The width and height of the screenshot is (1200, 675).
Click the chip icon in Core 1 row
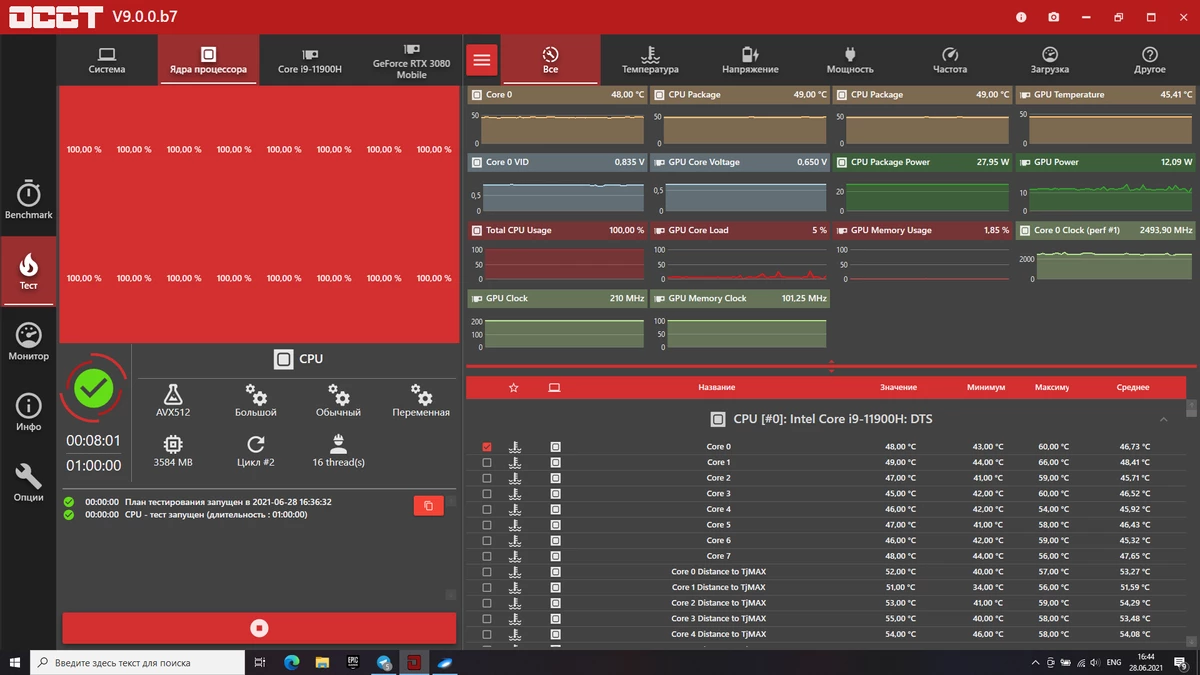point(555,462)
